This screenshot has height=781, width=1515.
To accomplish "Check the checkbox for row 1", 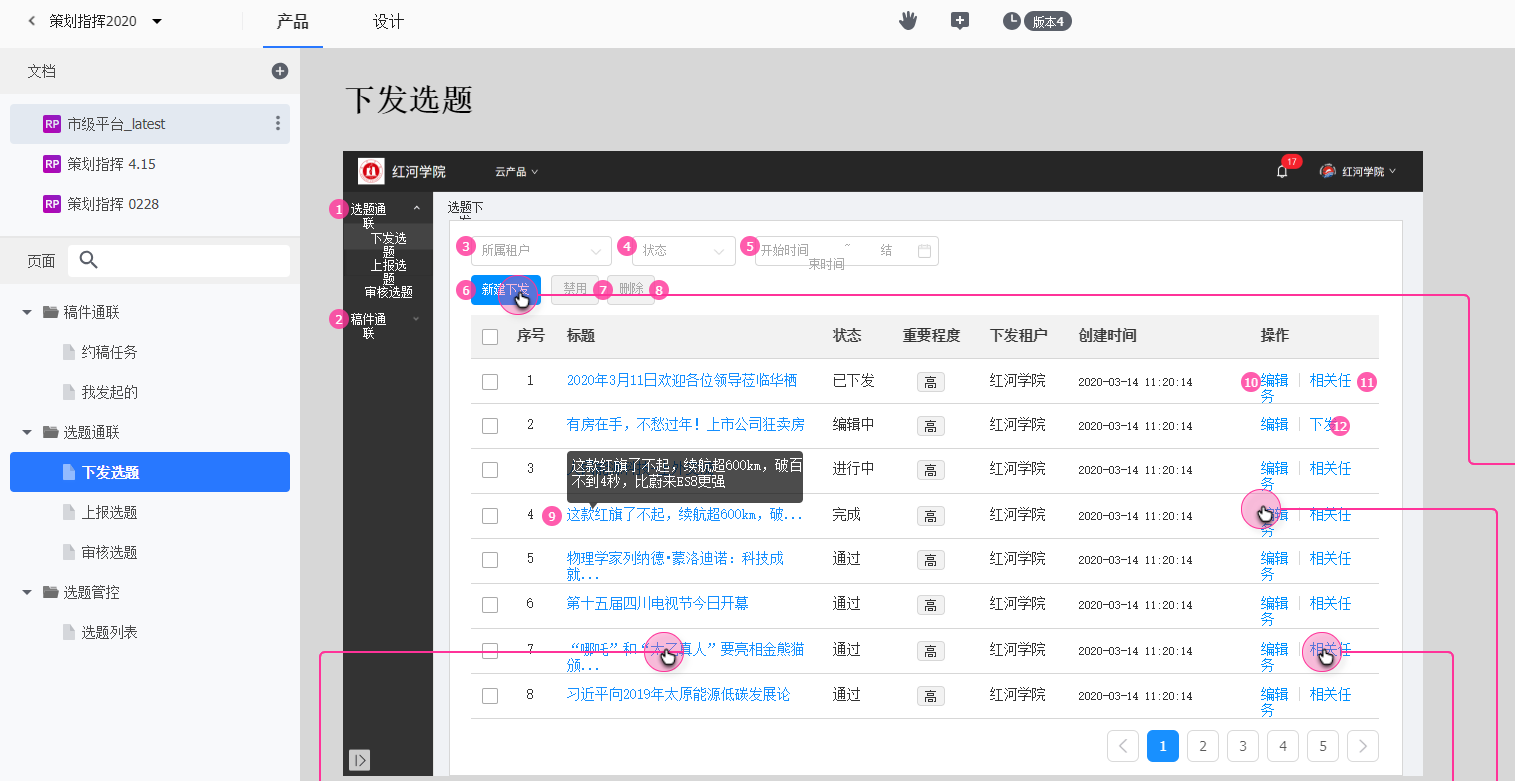I will tap(490, 381).
